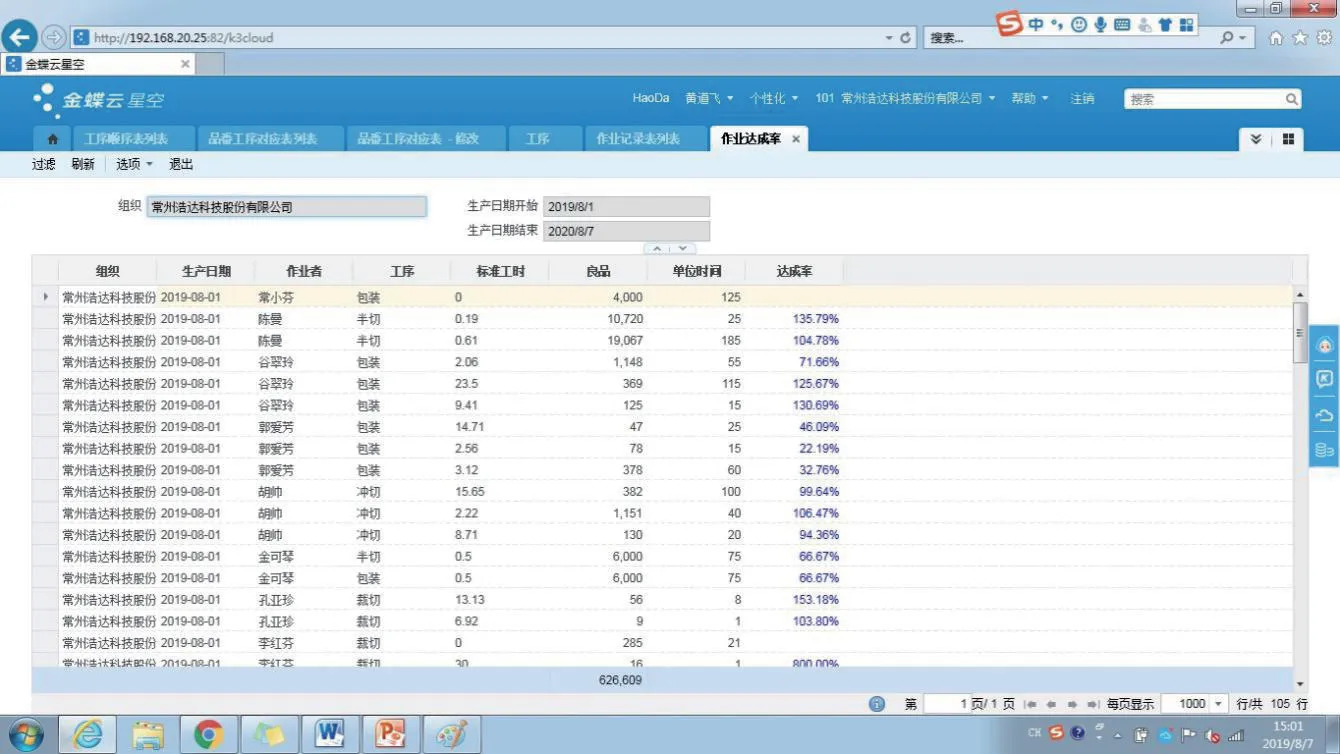1340x754 pixels.
Task: Click the cloud sidebar icon
Action: click(1324, 415)
